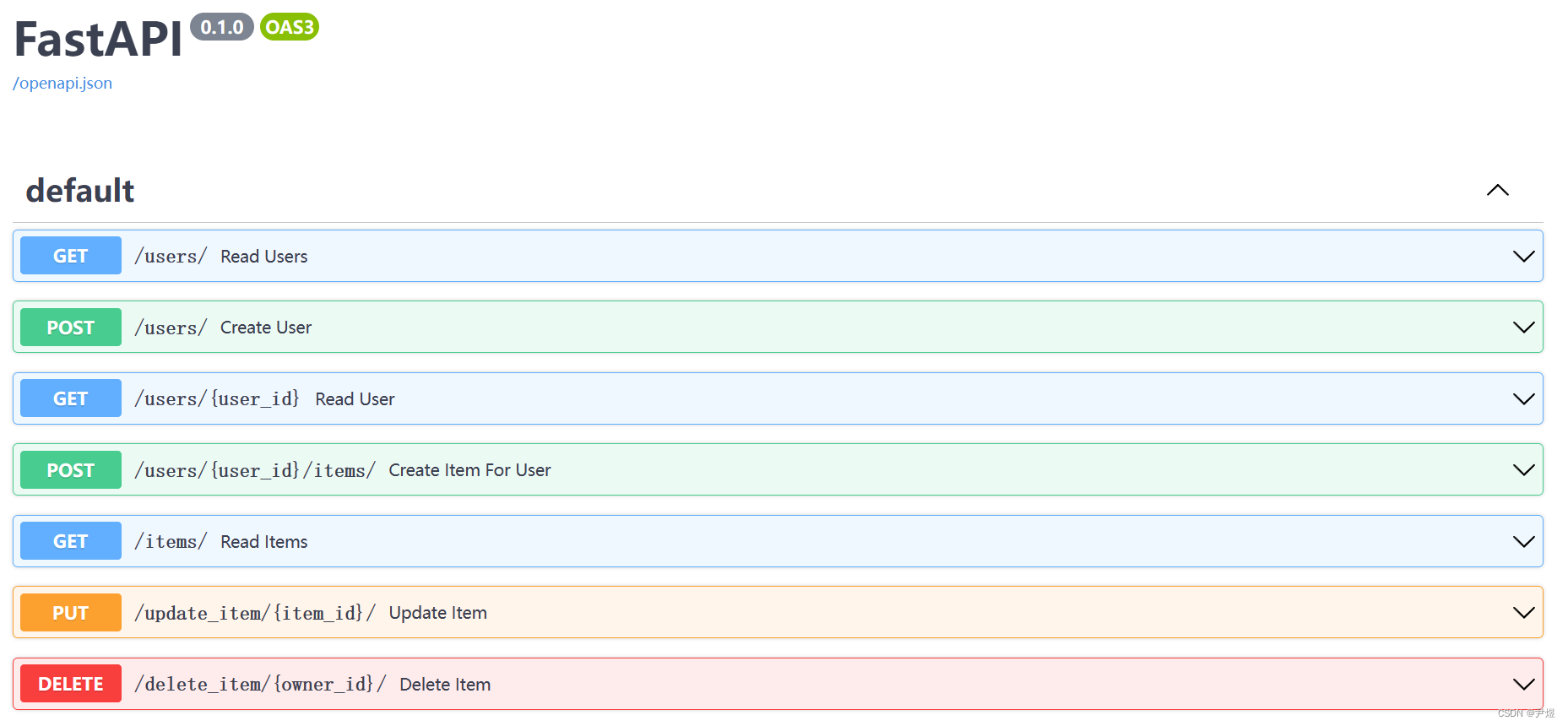Click the POST badge for Create User

pos(71,327)
